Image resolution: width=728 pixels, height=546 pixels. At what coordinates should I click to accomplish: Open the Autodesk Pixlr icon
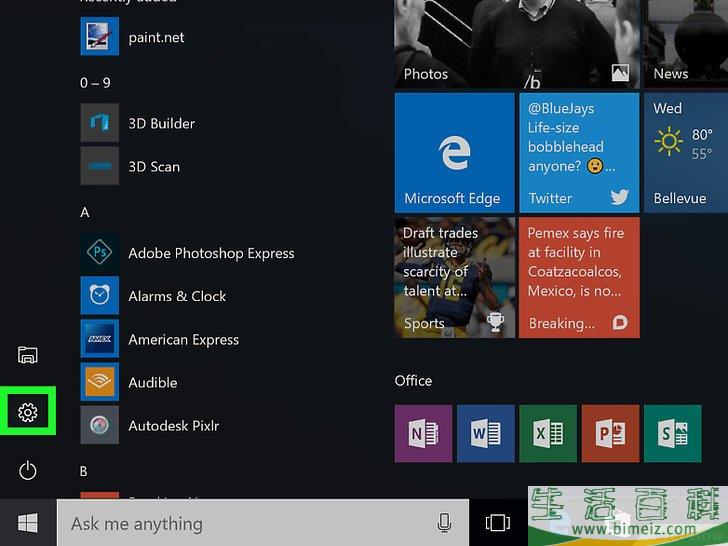click(x=99, y=425)
